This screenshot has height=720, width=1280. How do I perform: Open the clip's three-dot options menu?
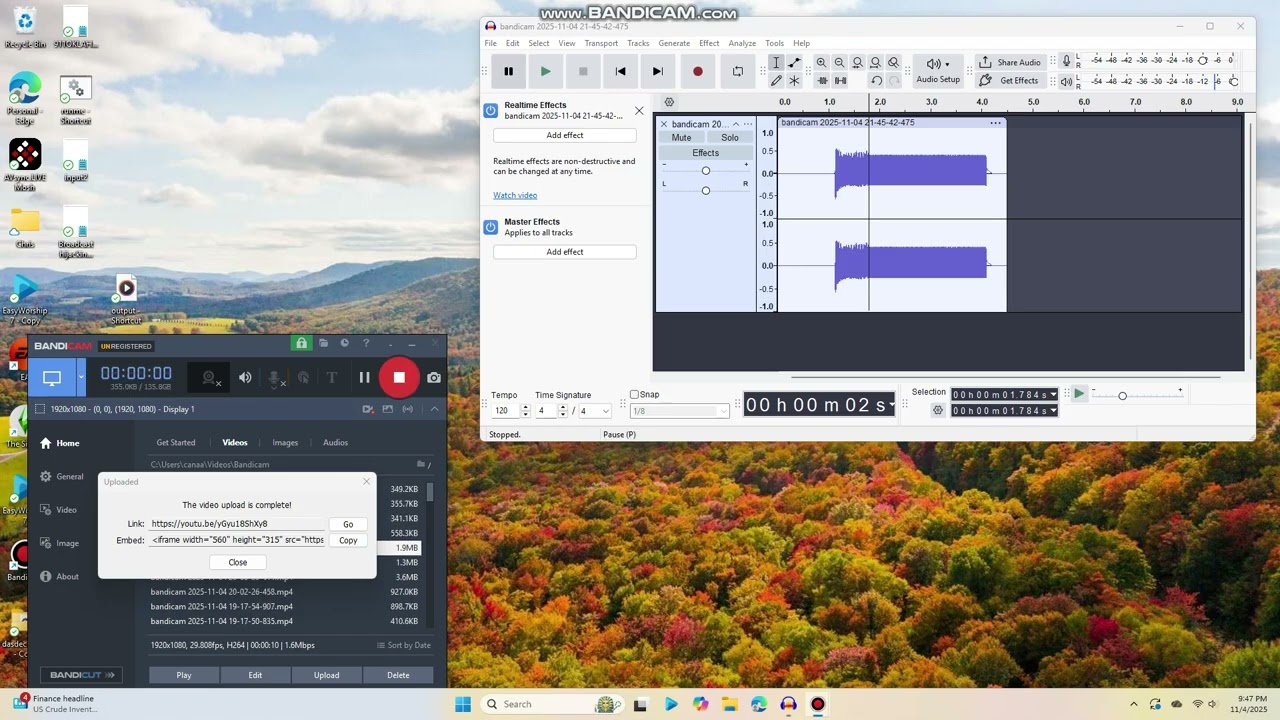click(995, 123)
